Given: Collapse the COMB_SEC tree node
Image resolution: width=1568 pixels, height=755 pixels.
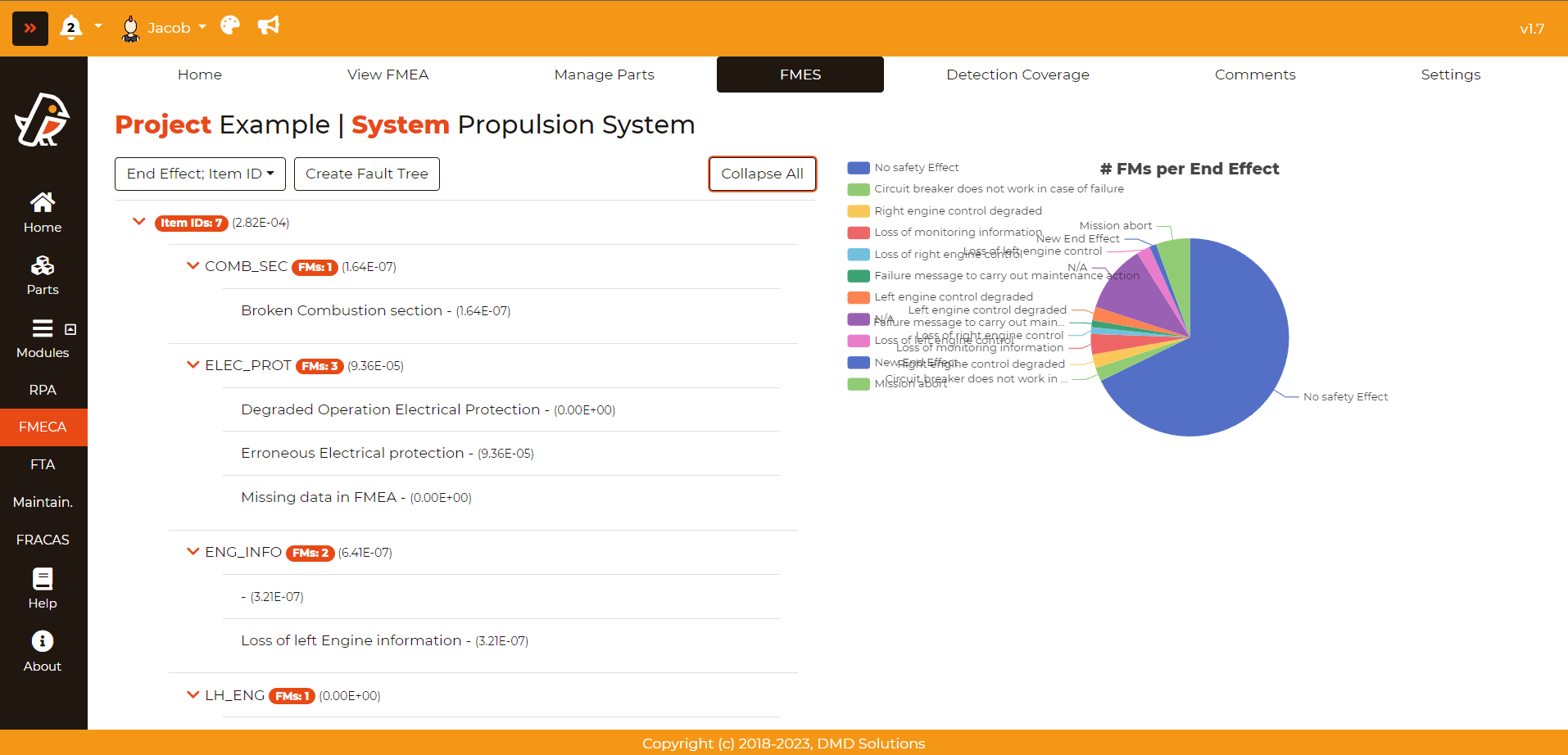Looking at the screenshot, I should (193, 266).
